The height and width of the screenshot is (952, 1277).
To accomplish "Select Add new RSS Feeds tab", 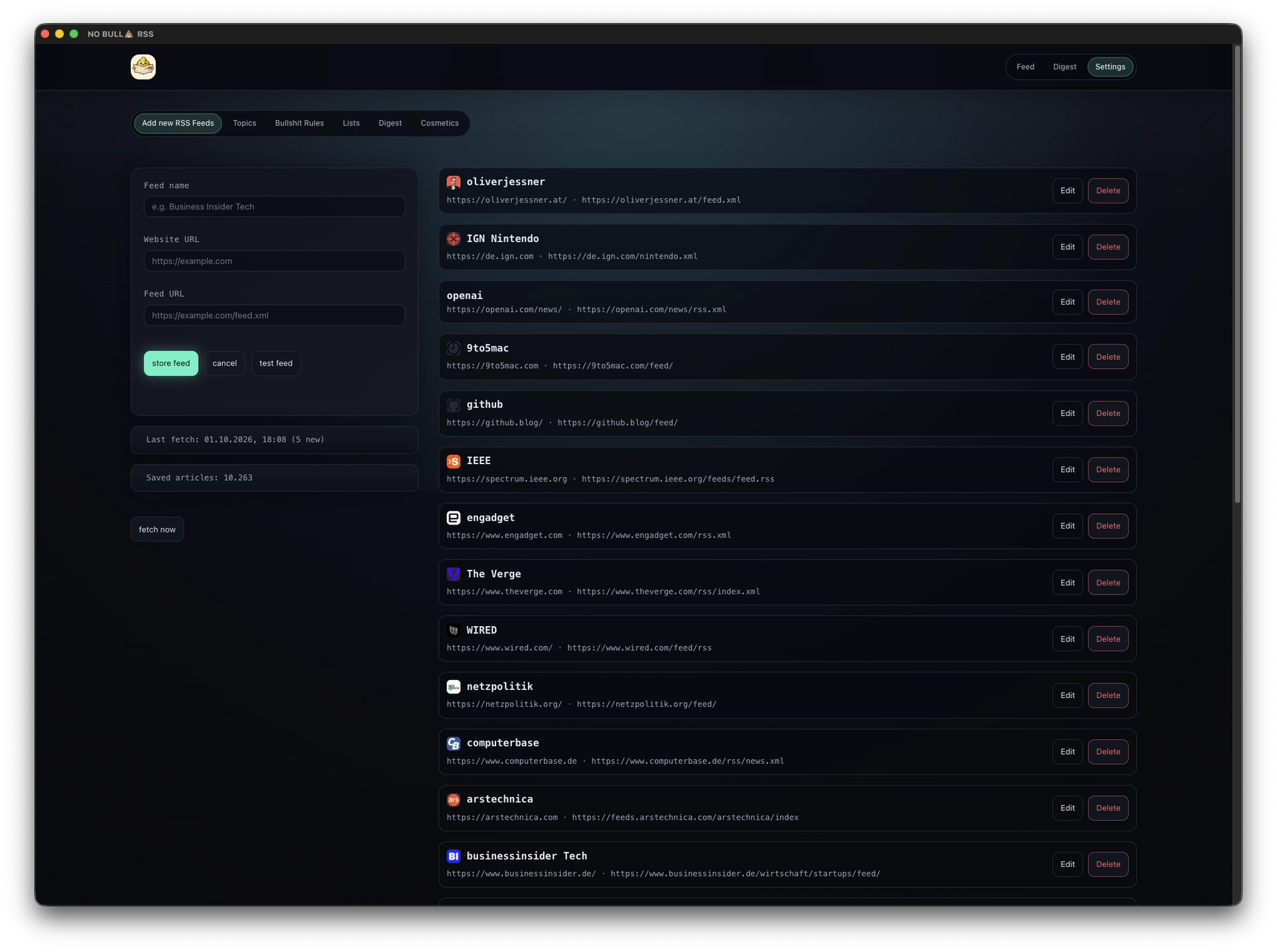I will pyautogui.click(x=178, y=123).
